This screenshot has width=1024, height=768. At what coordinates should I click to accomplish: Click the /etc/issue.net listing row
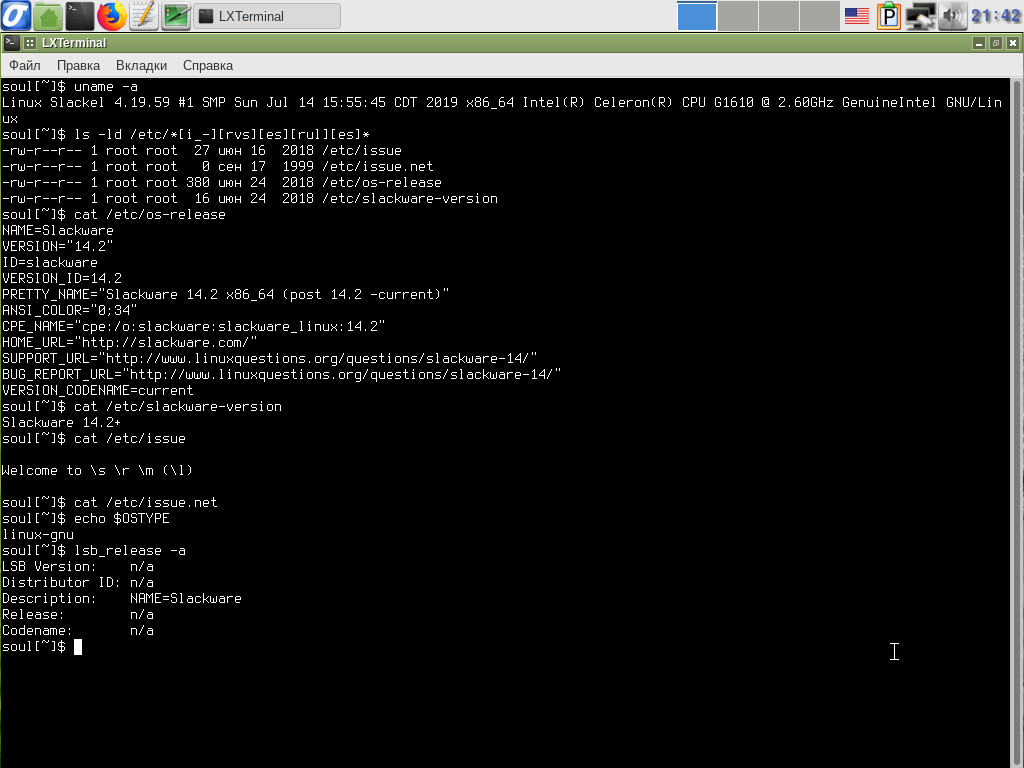(x=217, y=167)
